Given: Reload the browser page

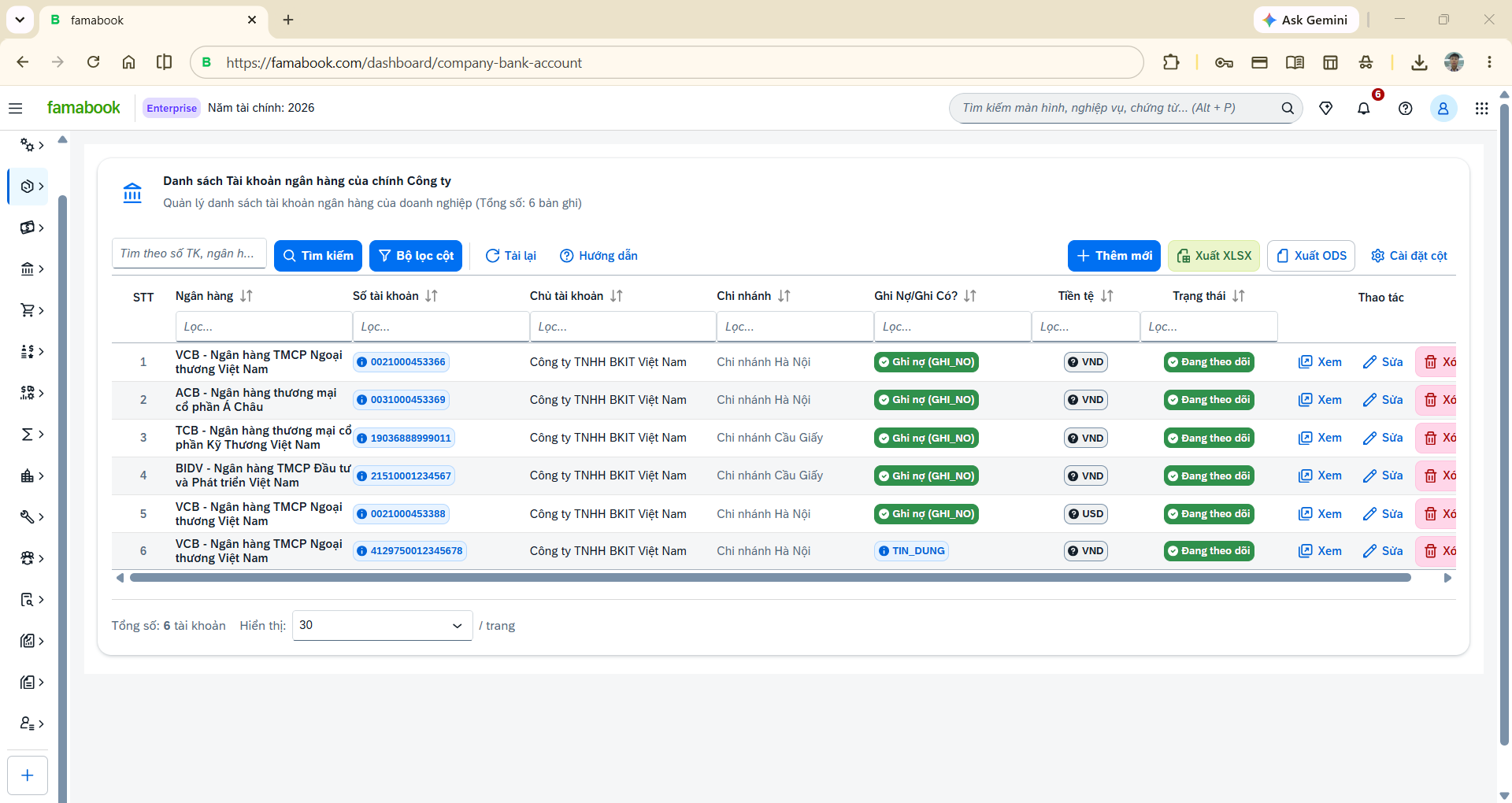Looking at the screenshot, I should pos(93,62).
